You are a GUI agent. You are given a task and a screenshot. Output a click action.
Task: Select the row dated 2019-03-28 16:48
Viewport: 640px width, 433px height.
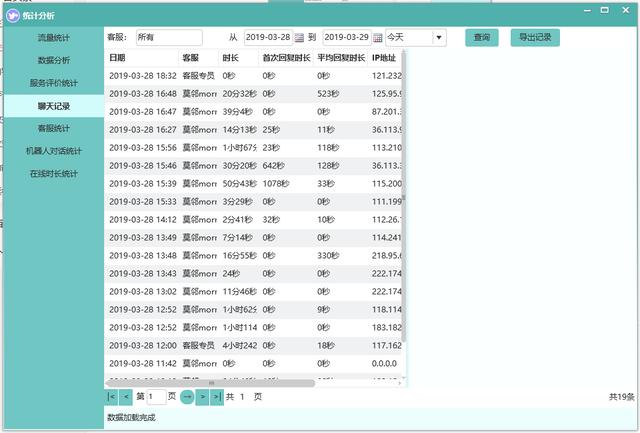(x=253, y=94)
